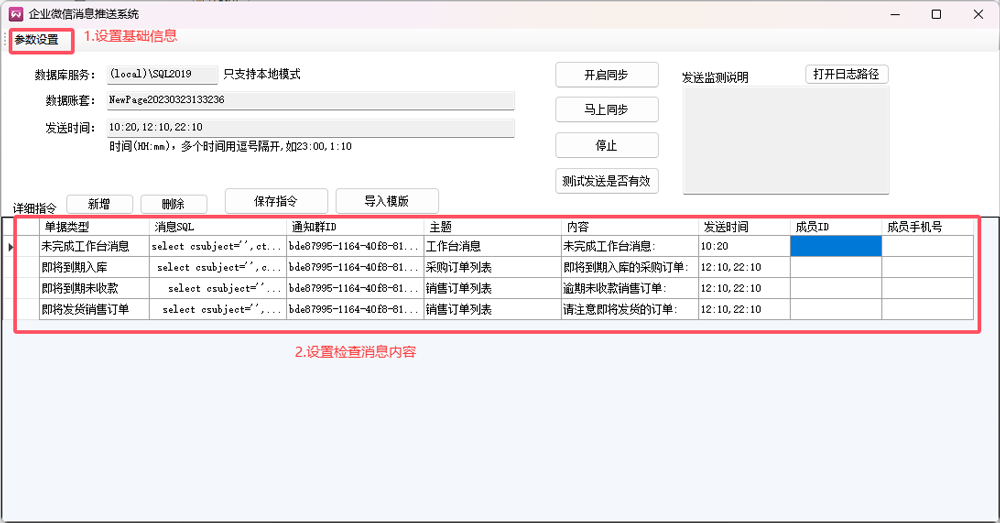Click the 逾期未收款销售订单: content cell
Image resolution: width=1000 pixels, height=523 pixels.
tap(629, 288)
